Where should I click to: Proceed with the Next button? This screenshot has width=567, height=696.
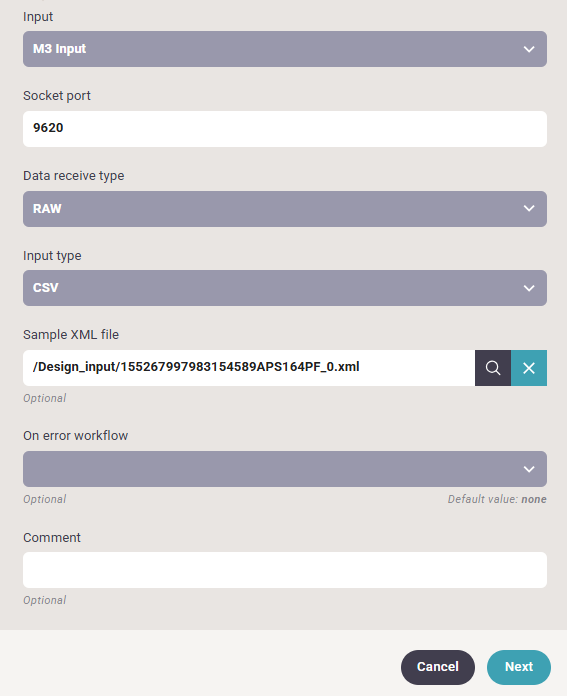tap(519, 667)
